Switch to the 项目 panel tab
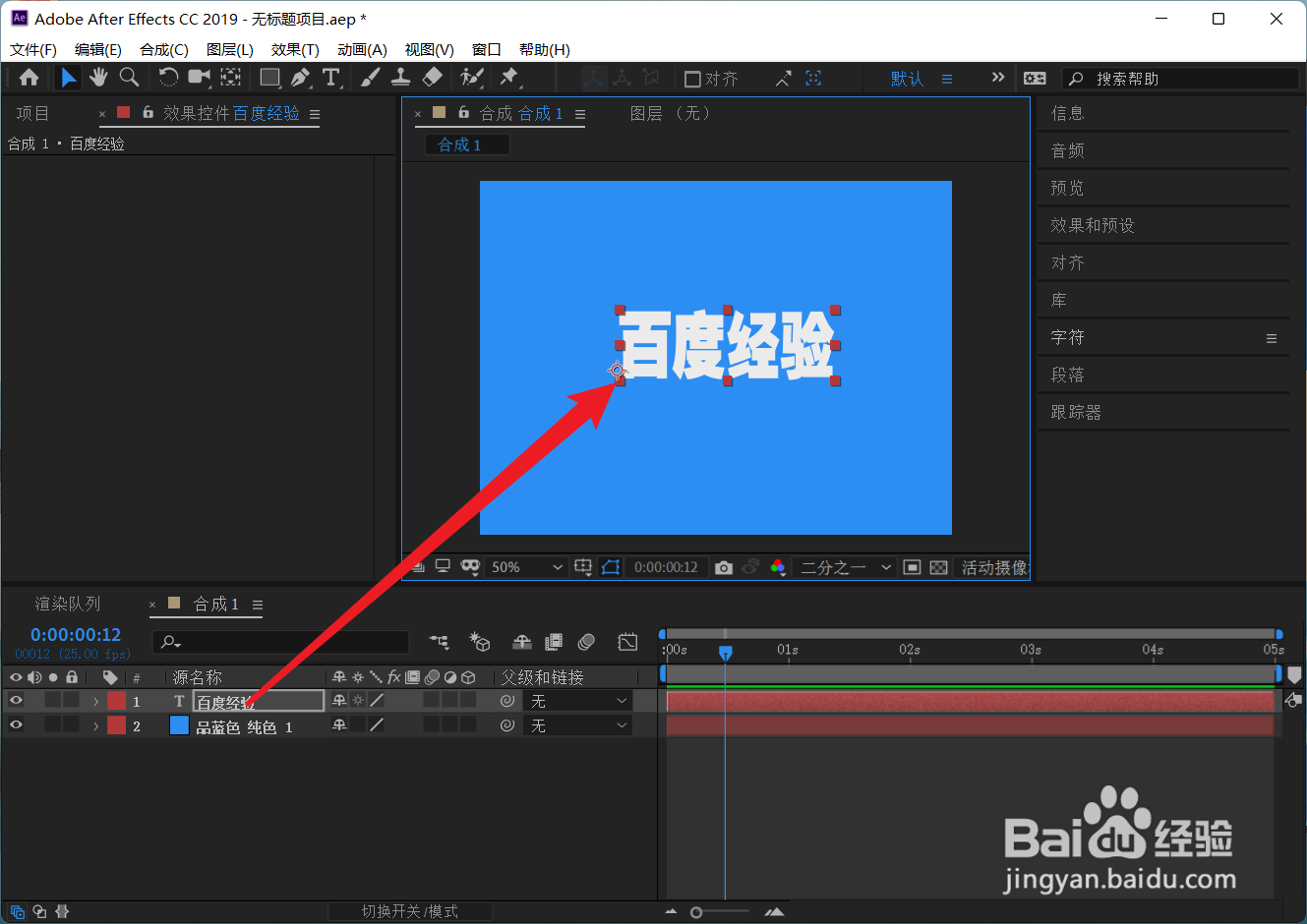This screenshot has height=924, width=1307. 32,113
